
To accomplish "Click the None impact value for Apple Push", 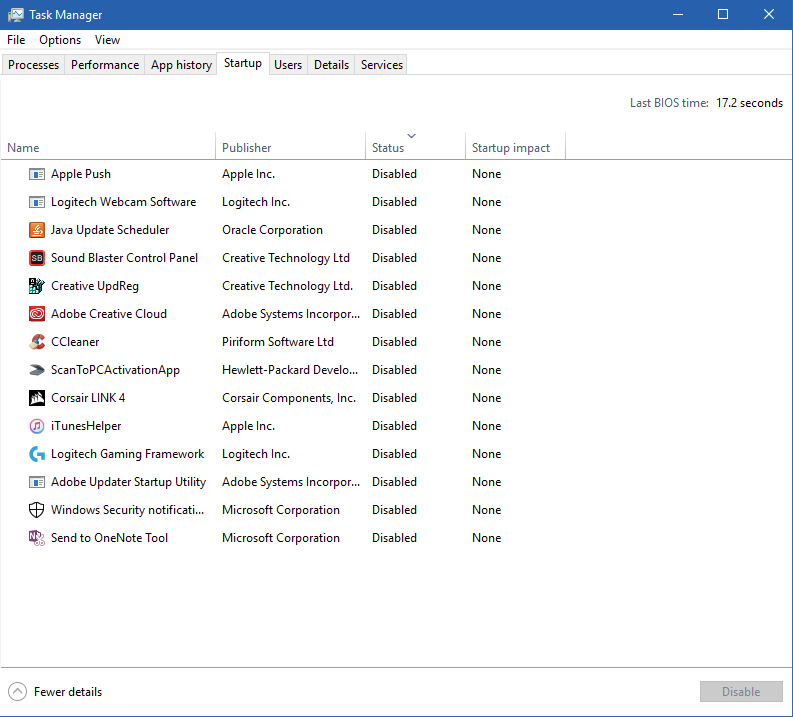I will [x=487, y=174].
